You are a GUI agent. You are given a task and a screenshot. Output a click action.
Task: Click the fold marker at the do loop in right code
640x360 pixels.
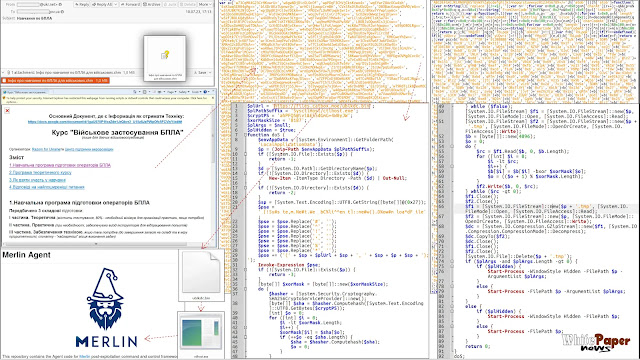[x=452, y=146]
